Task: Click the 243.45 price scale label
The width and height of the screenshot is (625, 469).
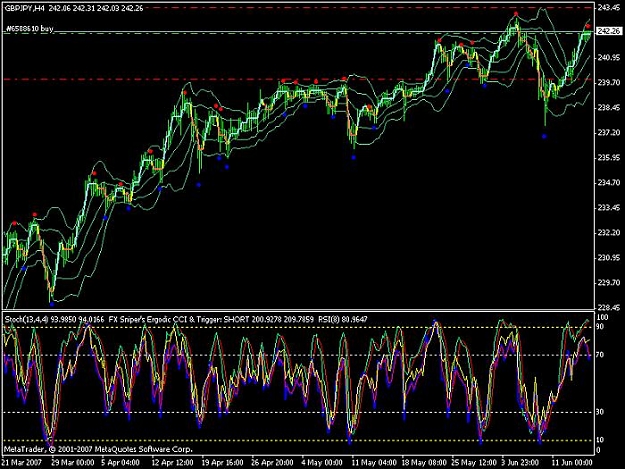Action: tap(609, 8)
